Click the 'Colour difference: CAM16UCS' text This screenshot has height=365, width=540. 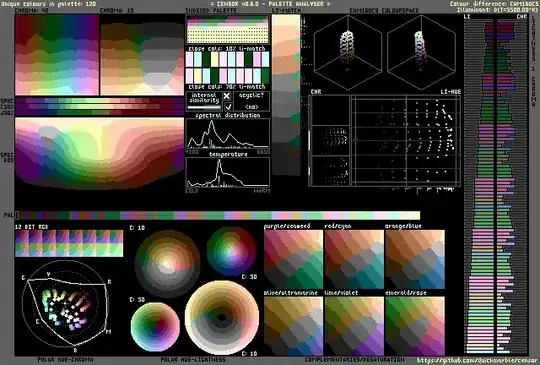494,4
